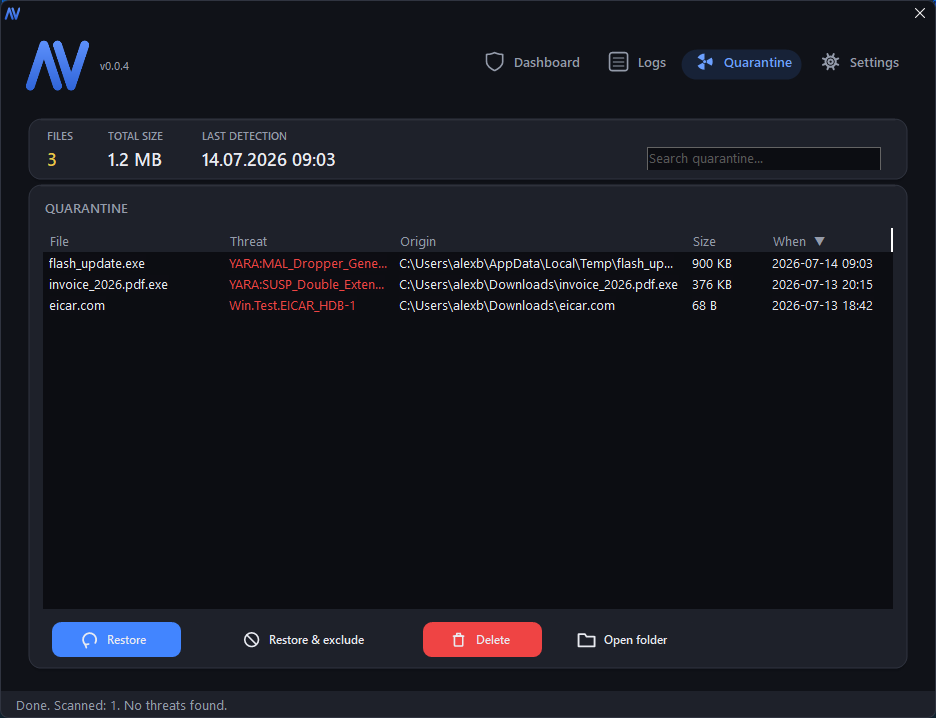Restore the selected quarantined file
936x718 pixels.
(x=116, y=640)
